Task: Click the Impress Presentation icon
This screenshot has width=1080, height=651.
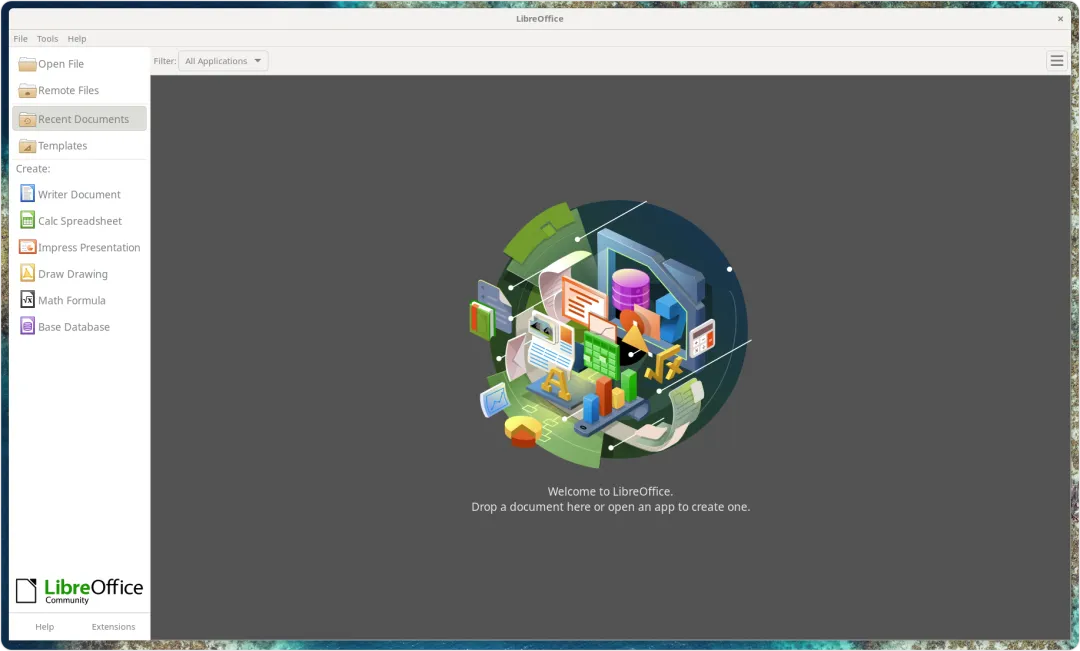Action: pyautogui.click(x=27, y=247)
